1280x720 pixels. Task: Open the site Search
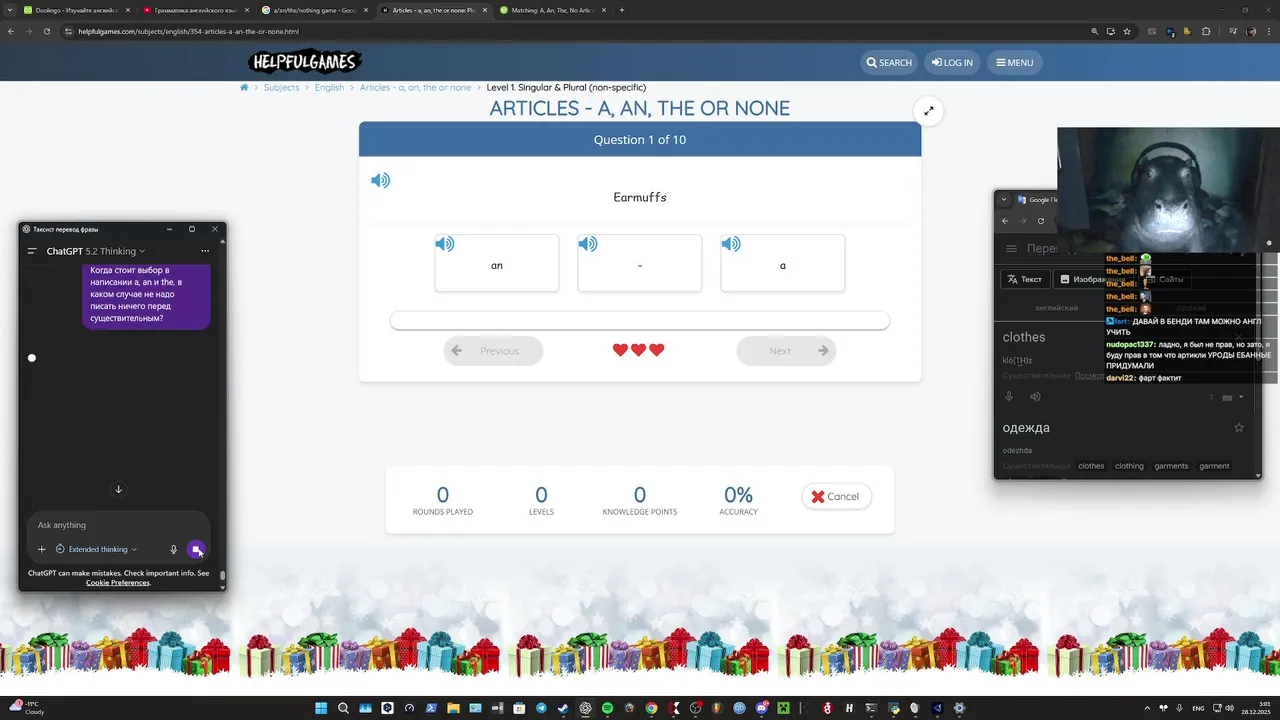[889, 62]
